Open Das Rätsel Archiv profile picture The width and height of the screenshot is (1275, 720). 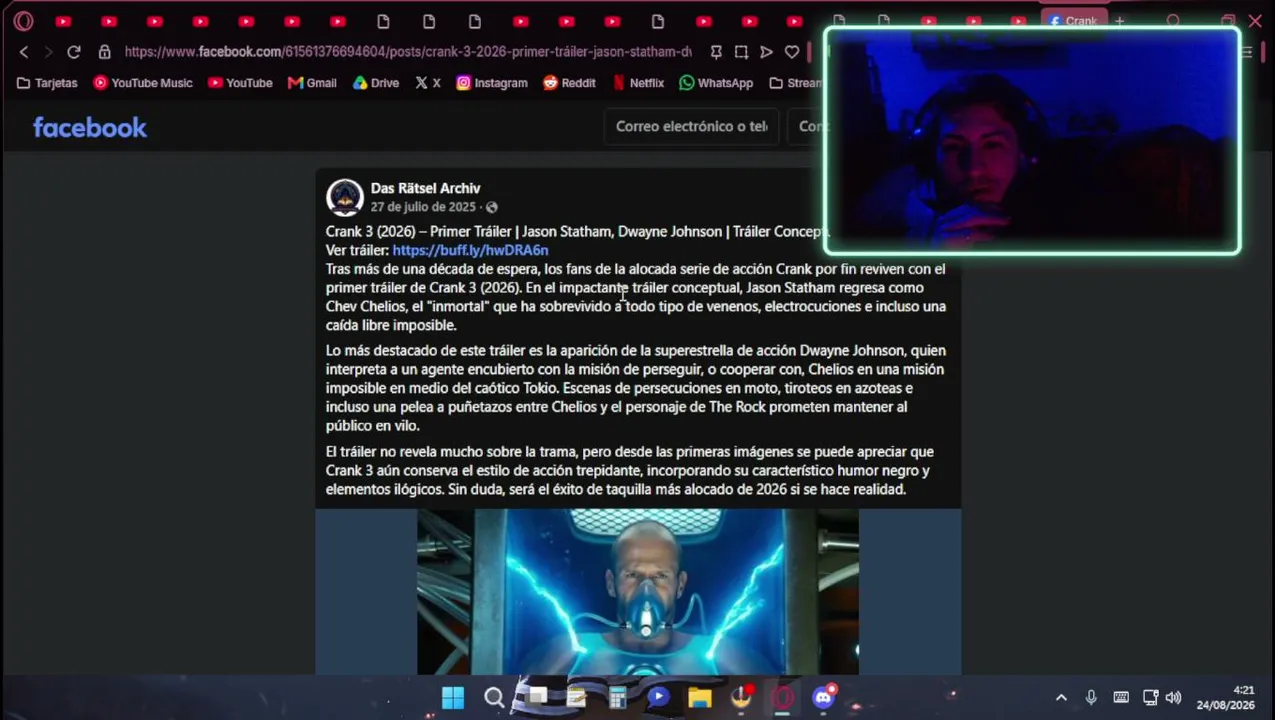click(345, 197)
